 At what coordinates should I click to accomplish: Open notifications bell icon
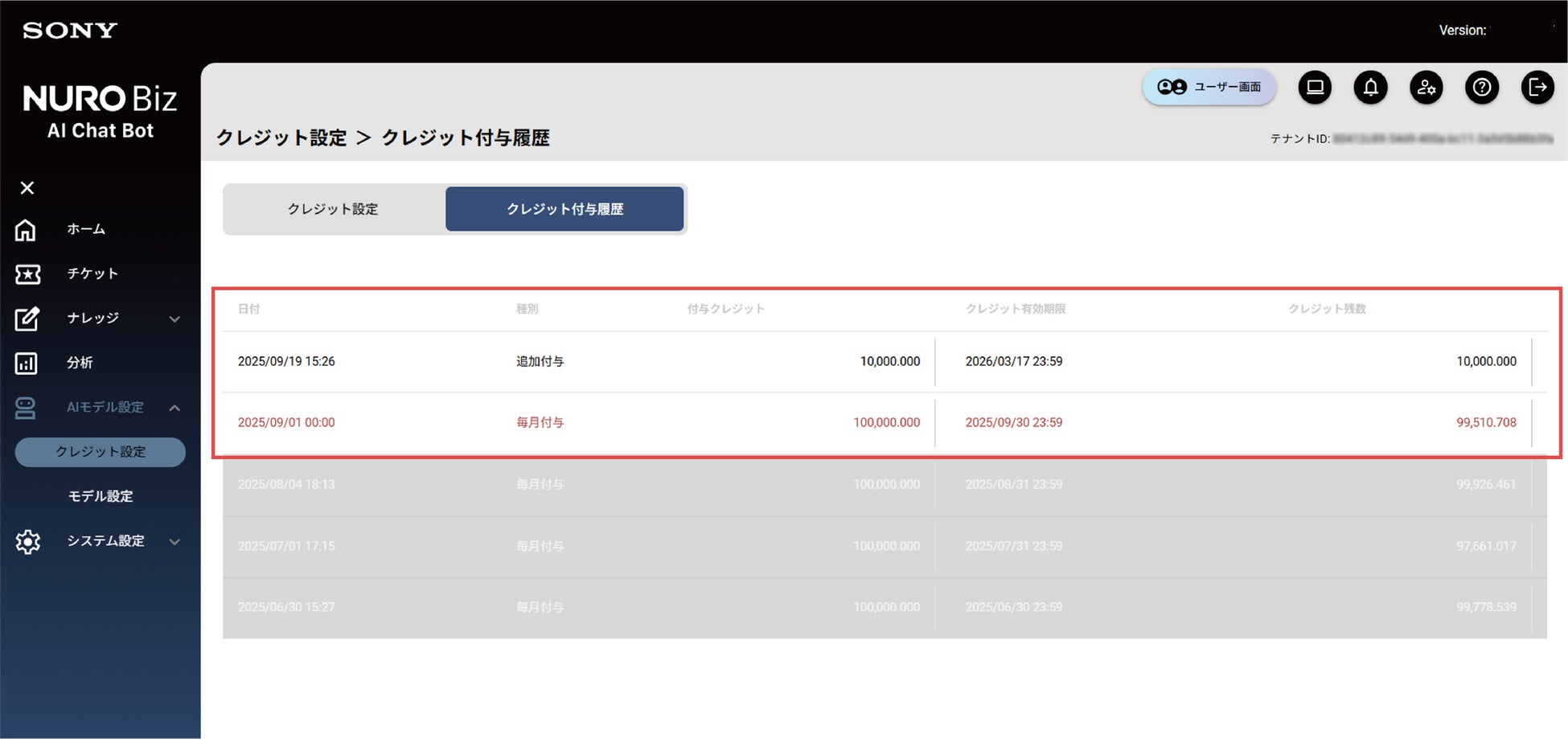[1370, 87]
